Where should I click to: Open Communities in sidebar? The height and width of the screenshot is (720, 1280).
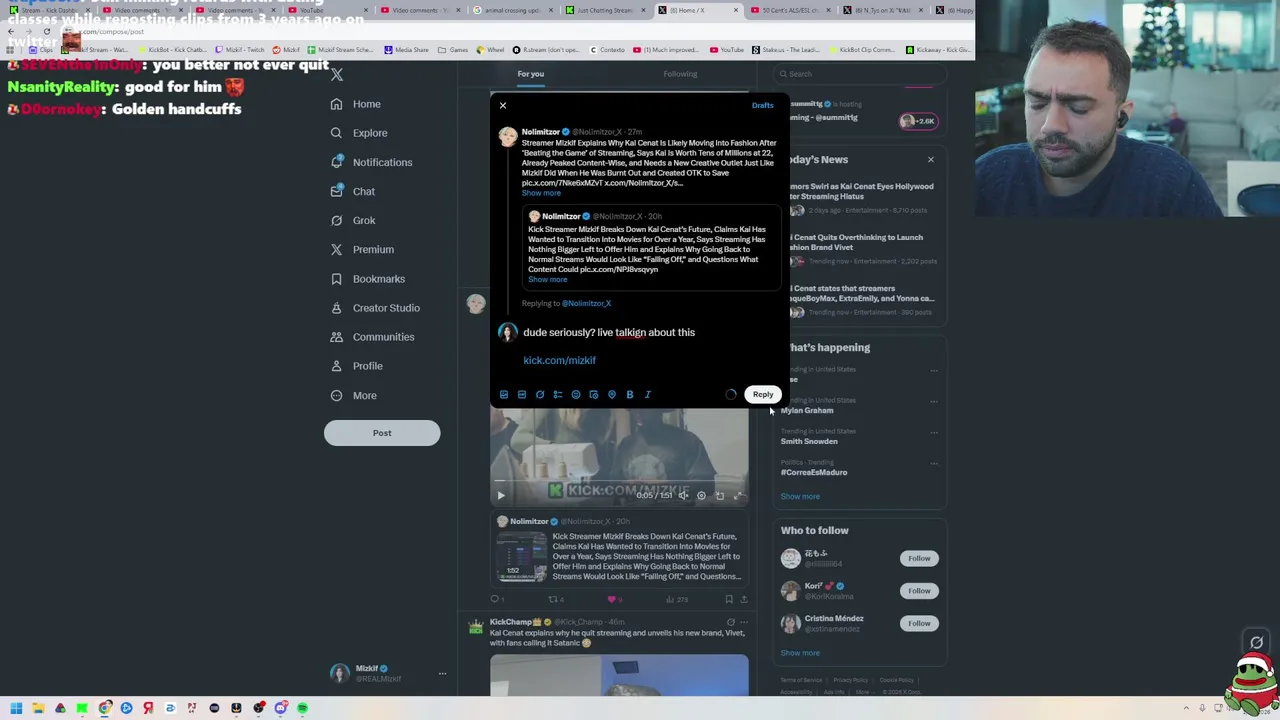[372, 337]
